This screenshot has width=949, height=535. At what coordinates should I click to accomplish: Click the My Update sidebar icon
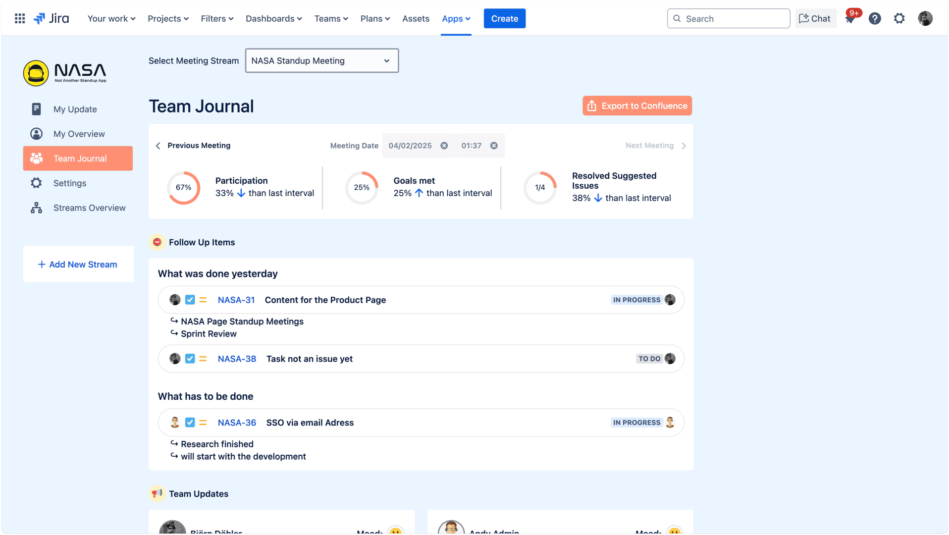(36, 109)
